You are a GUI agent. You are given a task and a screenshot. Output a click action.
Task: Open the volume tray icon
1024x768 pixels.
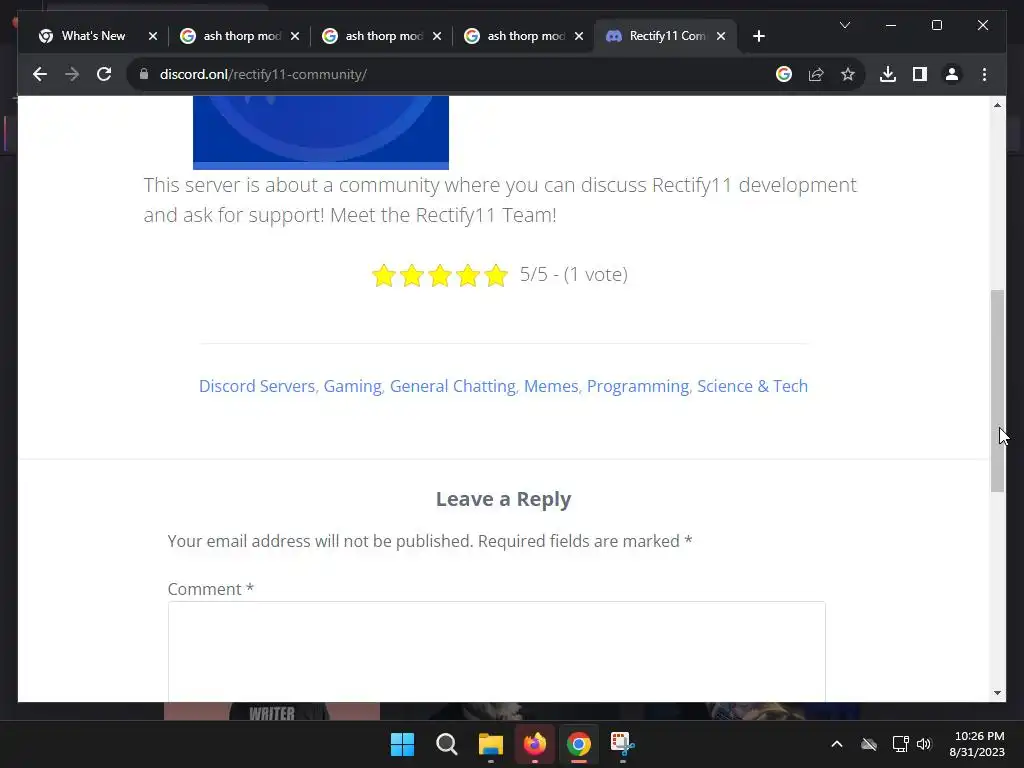point(923,744)
